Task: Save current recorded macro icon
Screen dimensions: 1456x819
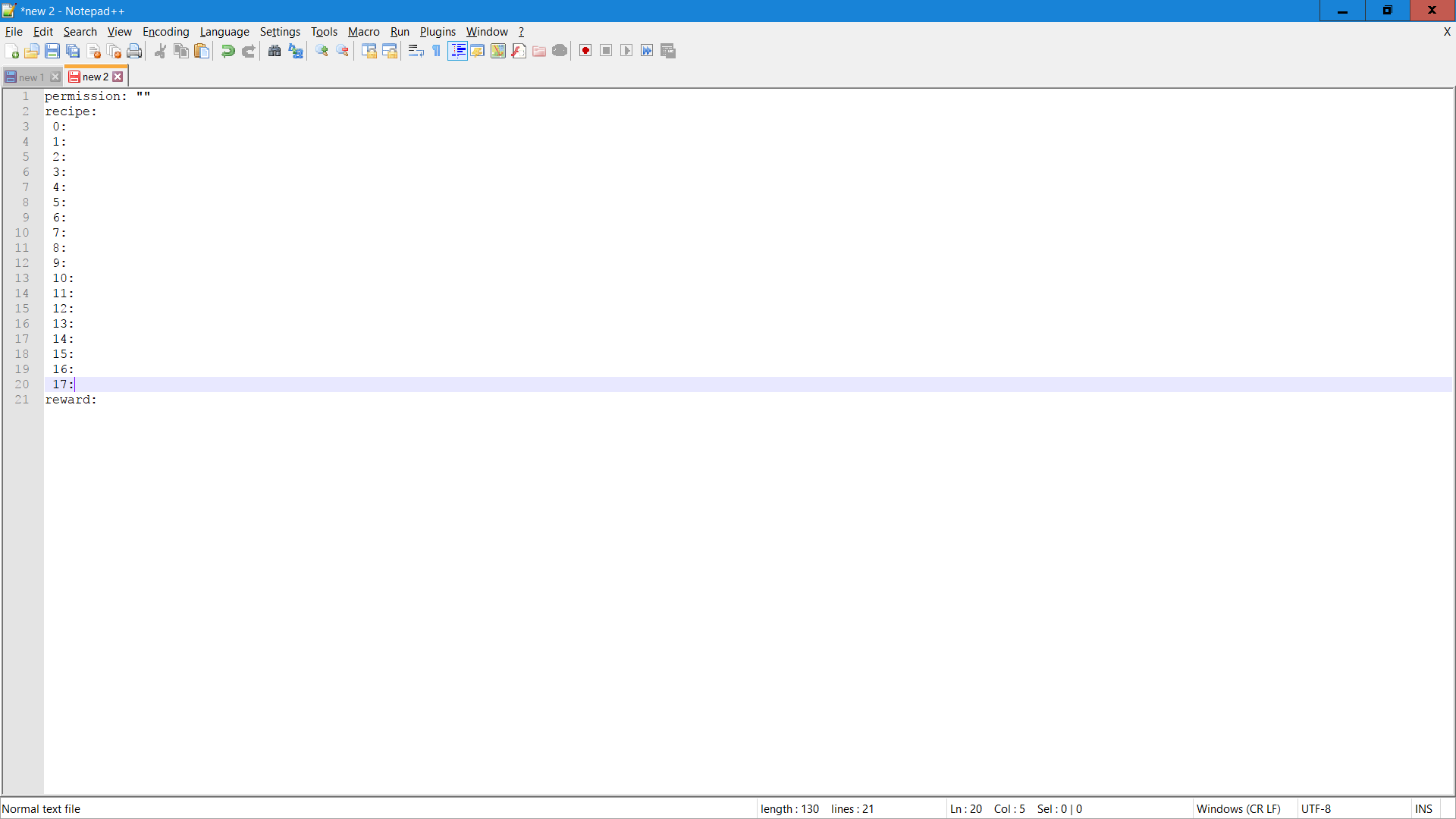Action: [668, 51]
